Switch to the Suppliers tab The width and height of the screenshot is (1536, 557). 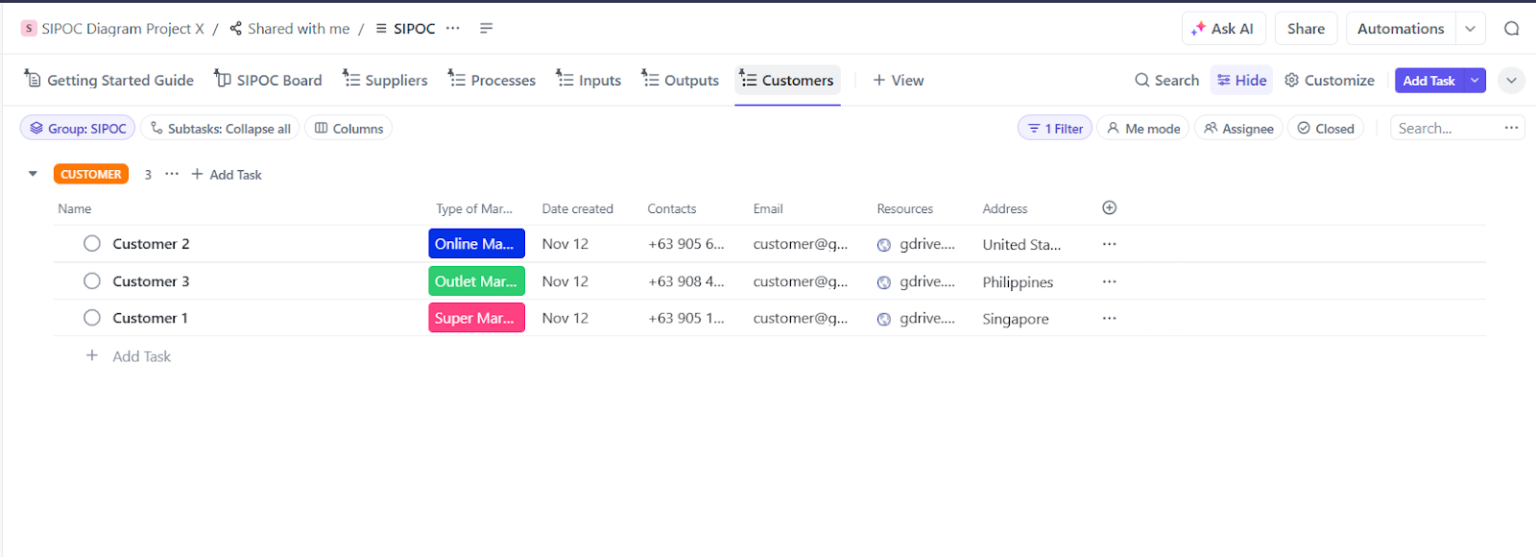385,80
